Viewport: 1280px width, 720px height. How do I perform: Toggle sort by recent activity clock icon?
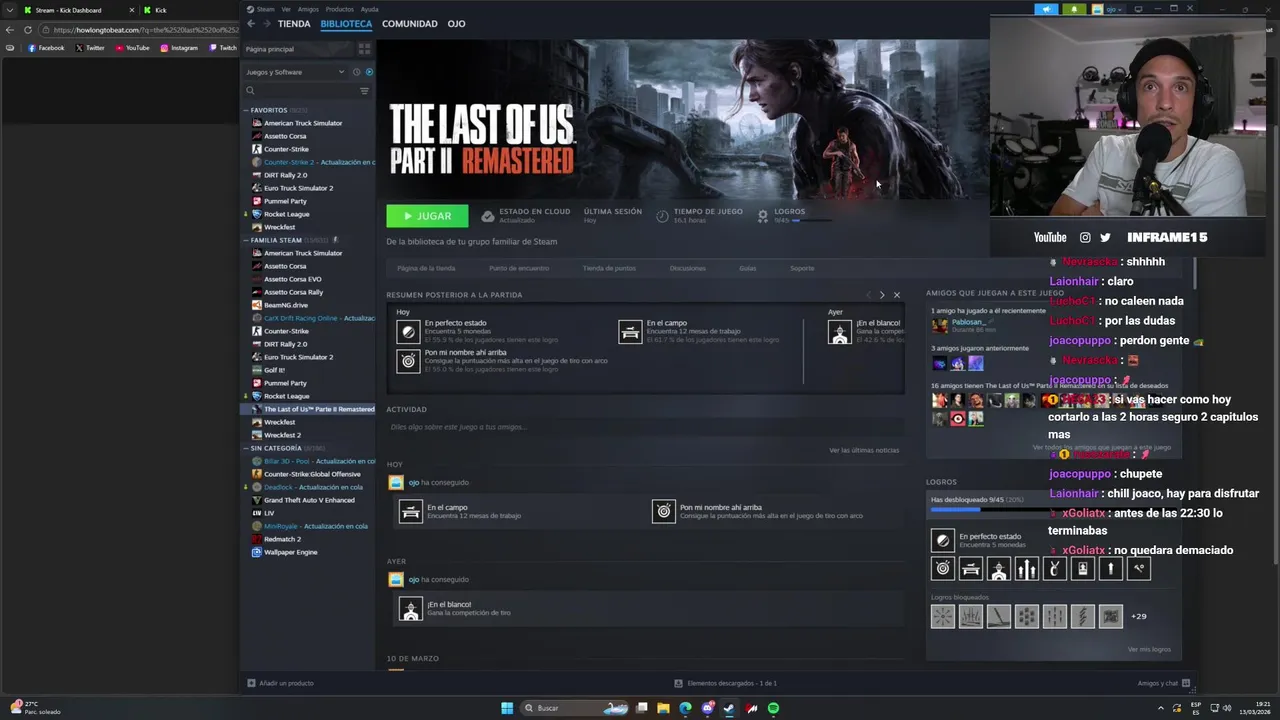point(356,72)
